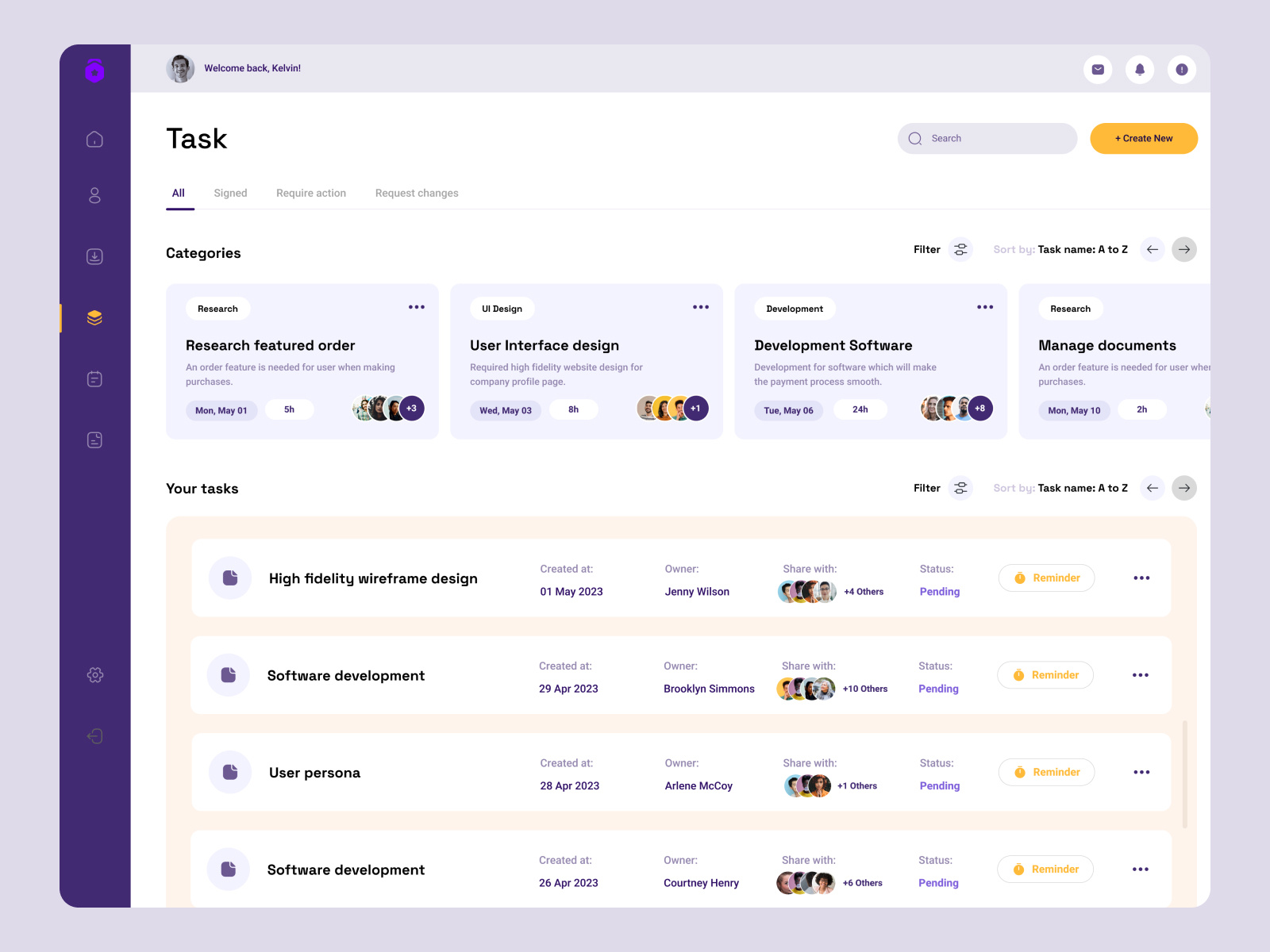Click the Create New button
This screenshot has height=952, width=1270.
coord(1144,138)
